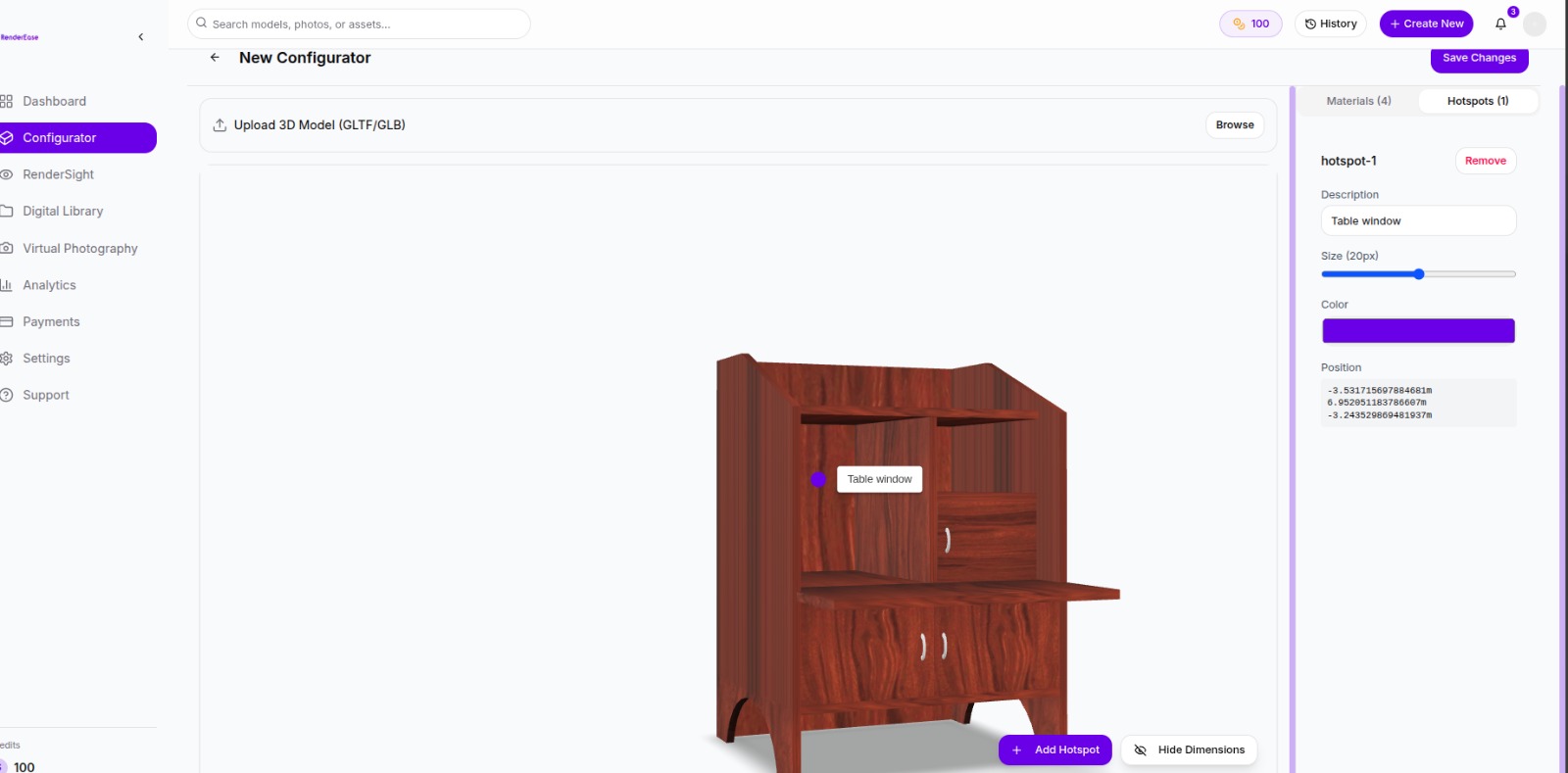Open the user avatar menu

(x=1535, y=24)
